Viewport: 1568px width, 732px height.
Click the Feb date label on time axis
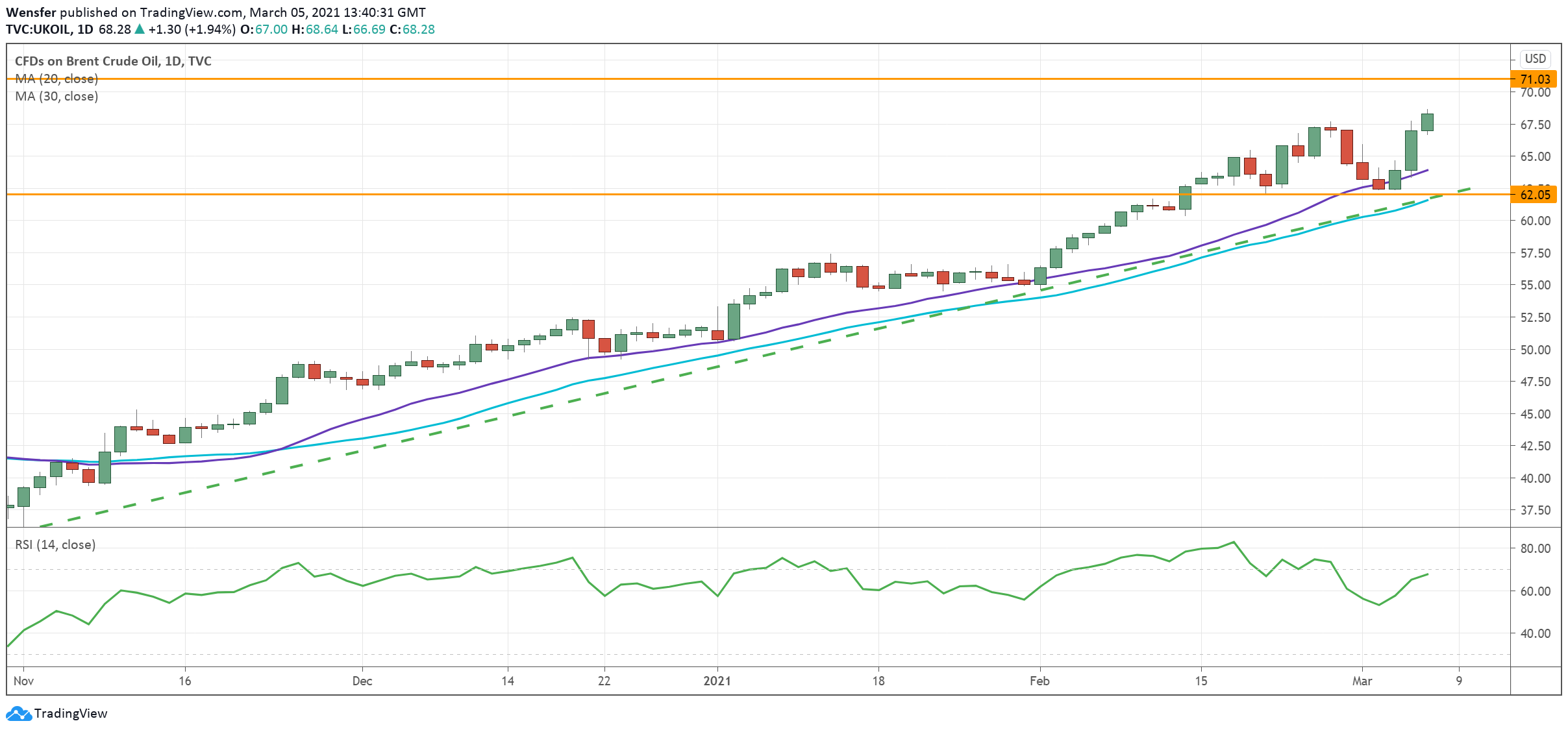pyautogui.click(x=1039, y=681)
